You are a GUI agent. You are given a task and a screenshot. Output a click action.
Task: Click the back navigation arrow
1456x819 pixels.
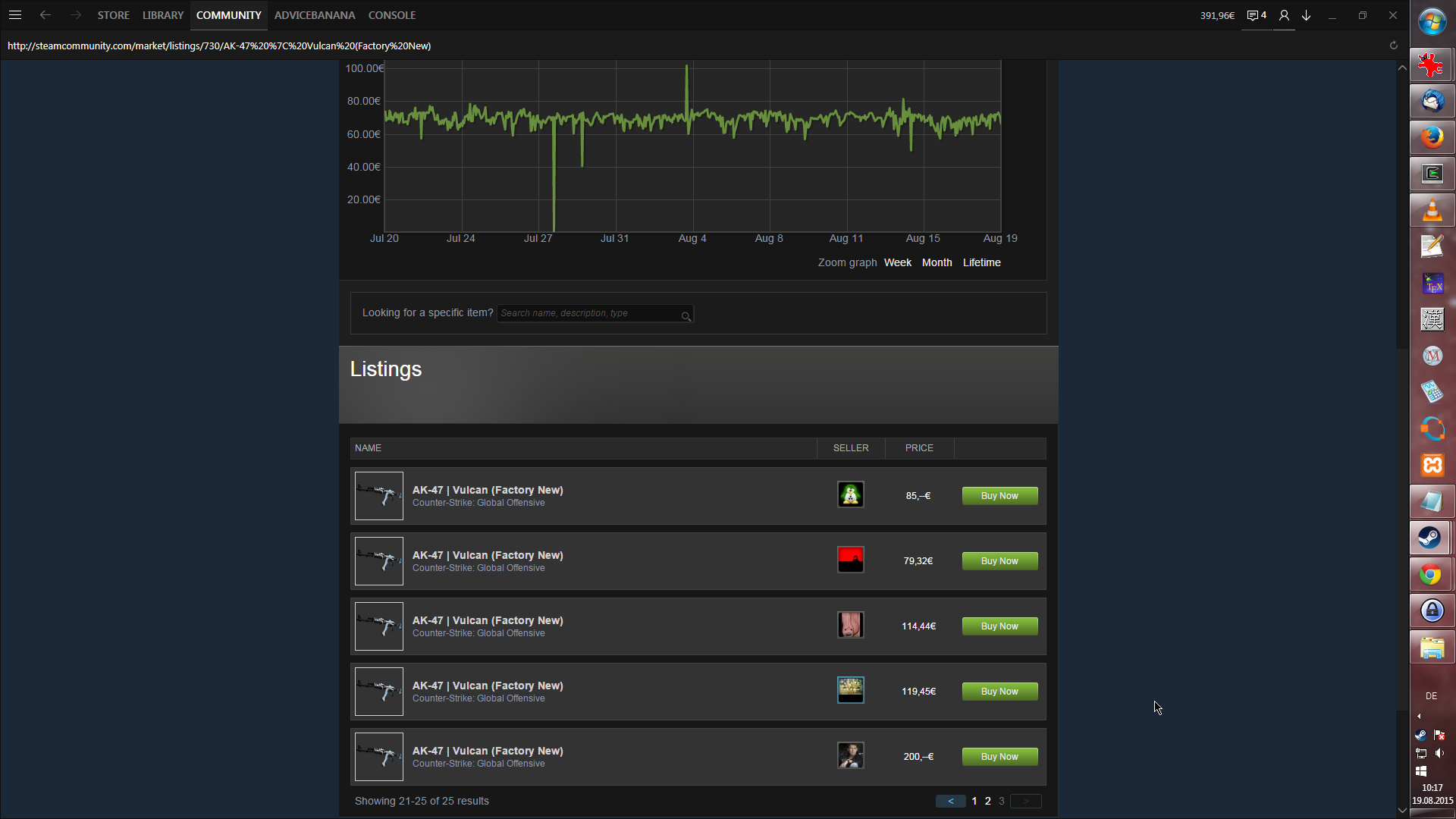click(45, 15)
